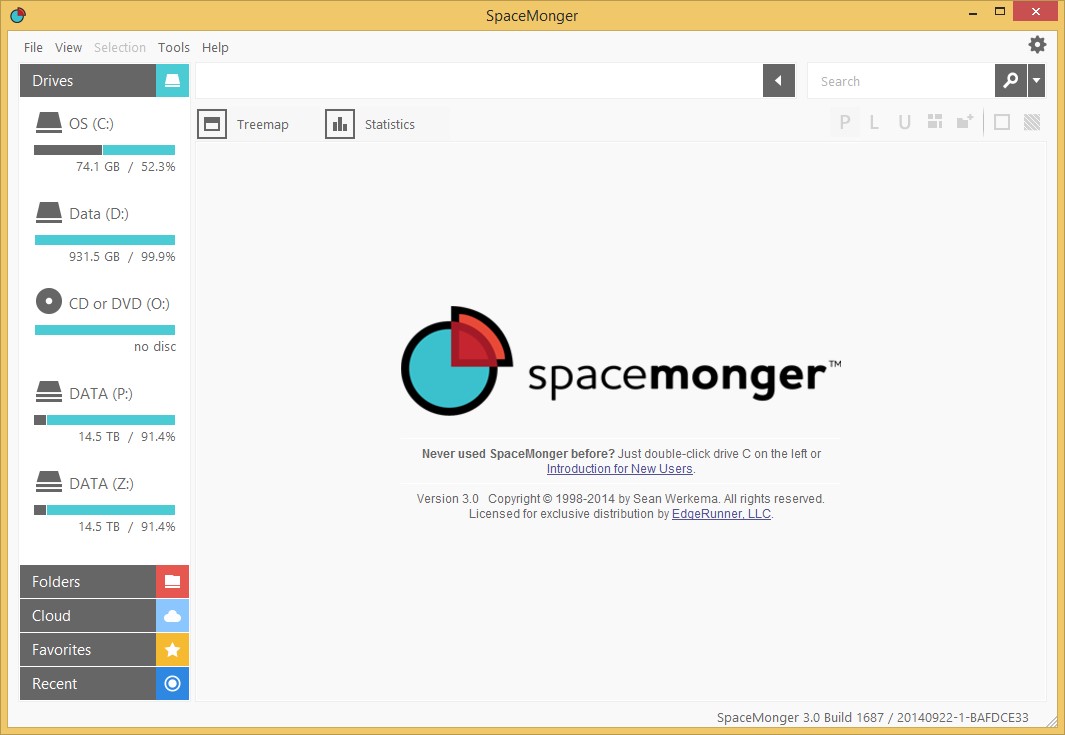Open the View menu
This screenshot has height=735, width=1065.
click(x=68, y=47)
